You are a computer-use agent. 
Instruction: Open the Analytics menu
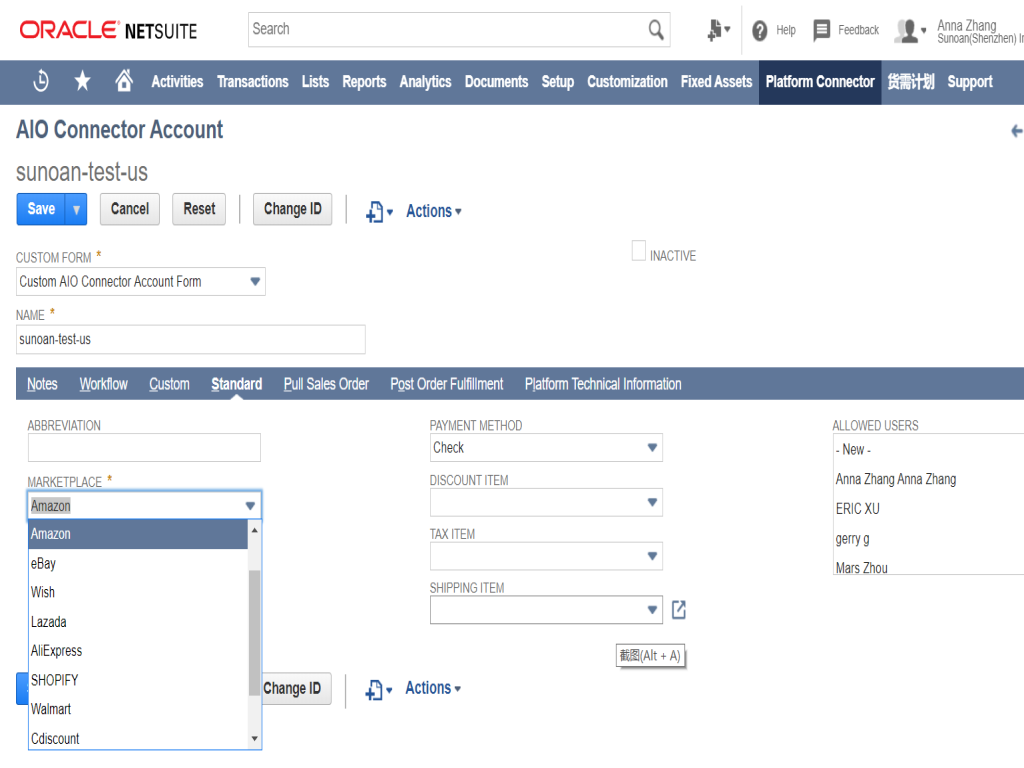pyautogui.click(x=425, y=82)
